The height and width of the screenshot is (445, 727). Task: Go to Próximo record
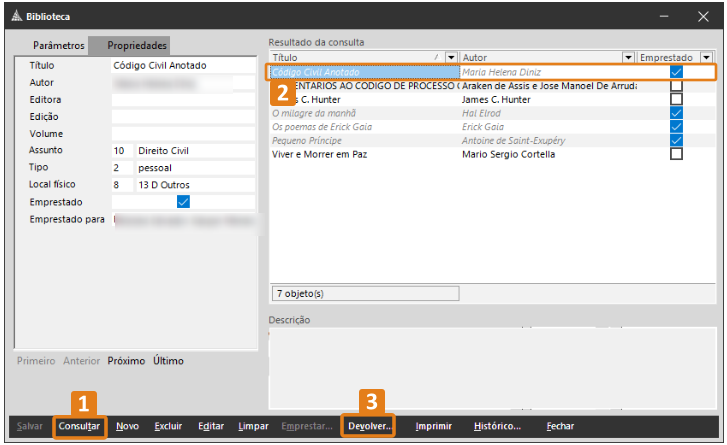[126, 361]
